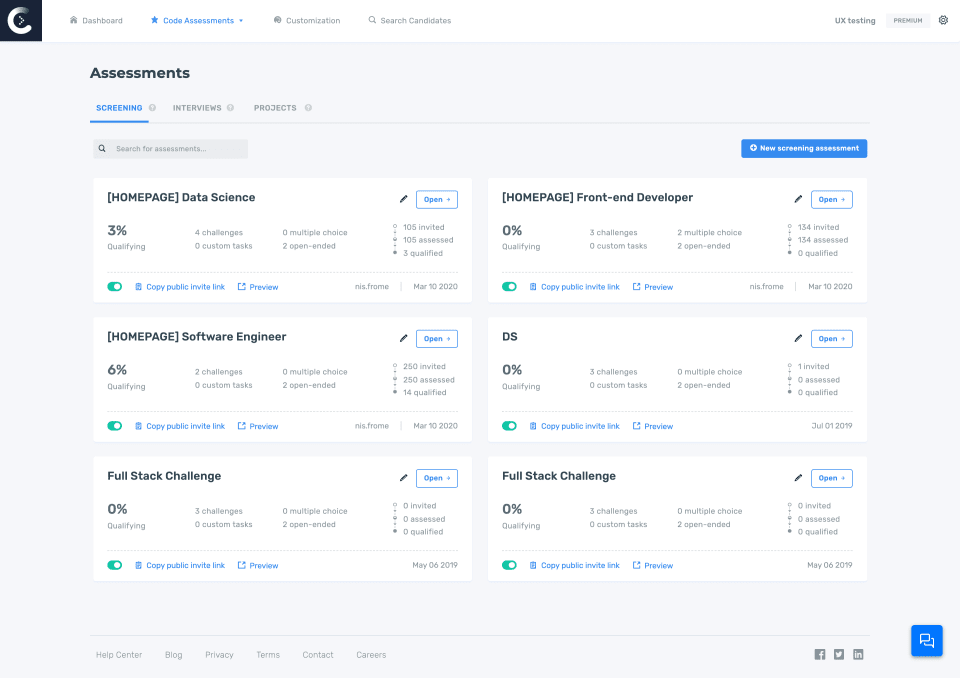Click the Preview external-link icon on DS card
Viewport: 960px width, 678px height.
[637, 425]
